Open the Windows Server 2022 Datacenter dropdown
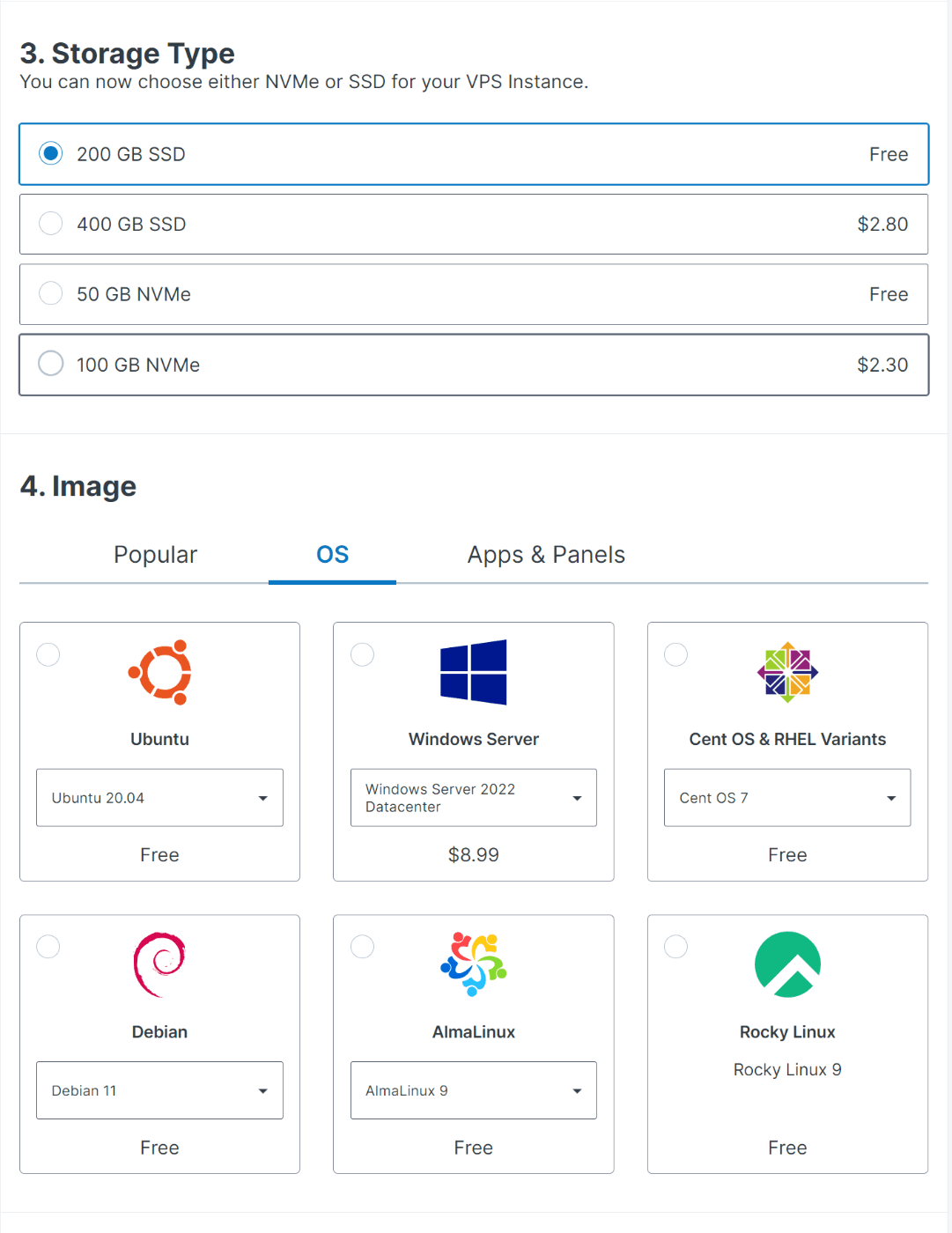 [x=474, y=798]
